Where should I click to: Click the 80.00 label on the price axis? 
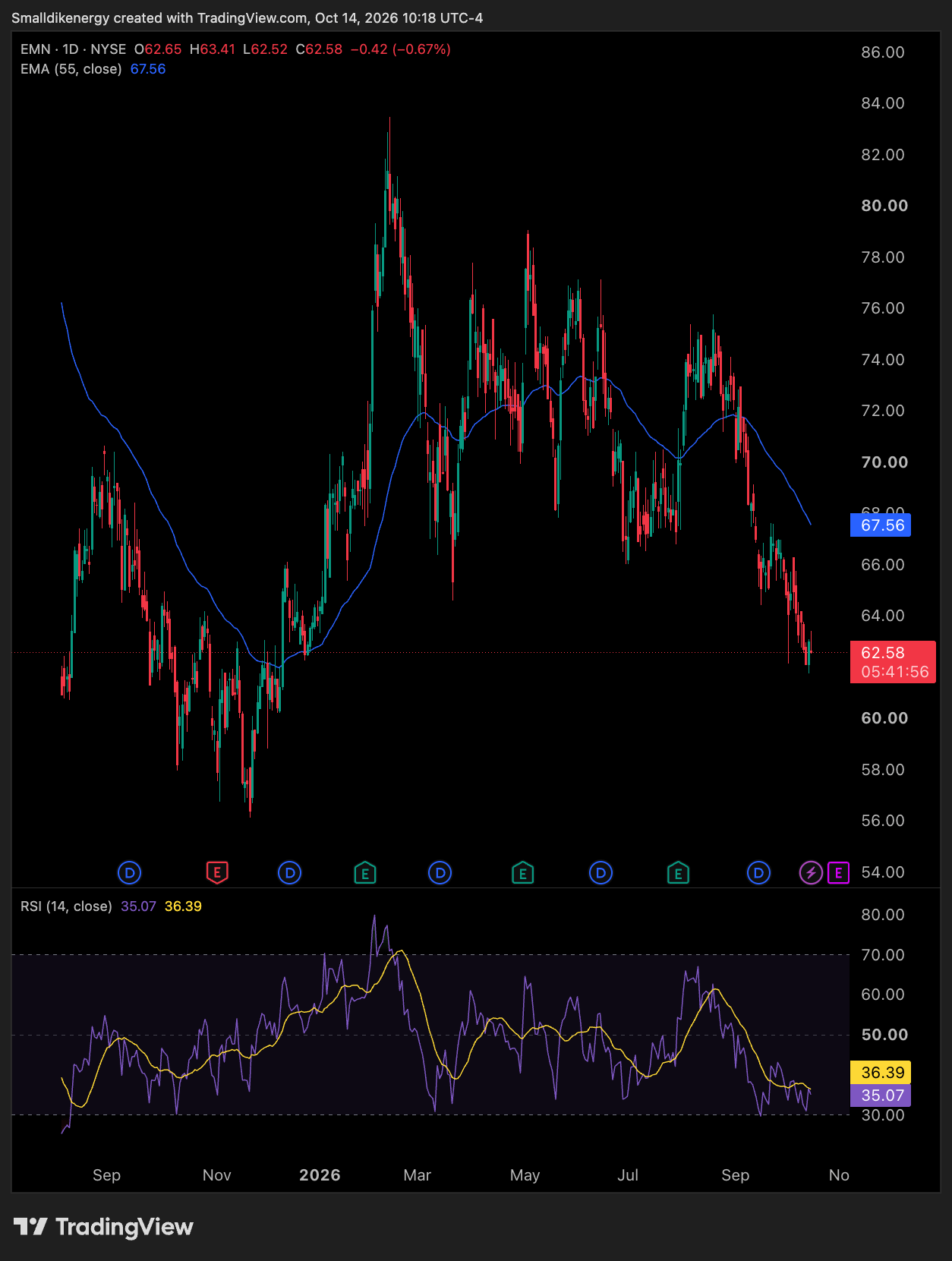(x=884, y=206)
